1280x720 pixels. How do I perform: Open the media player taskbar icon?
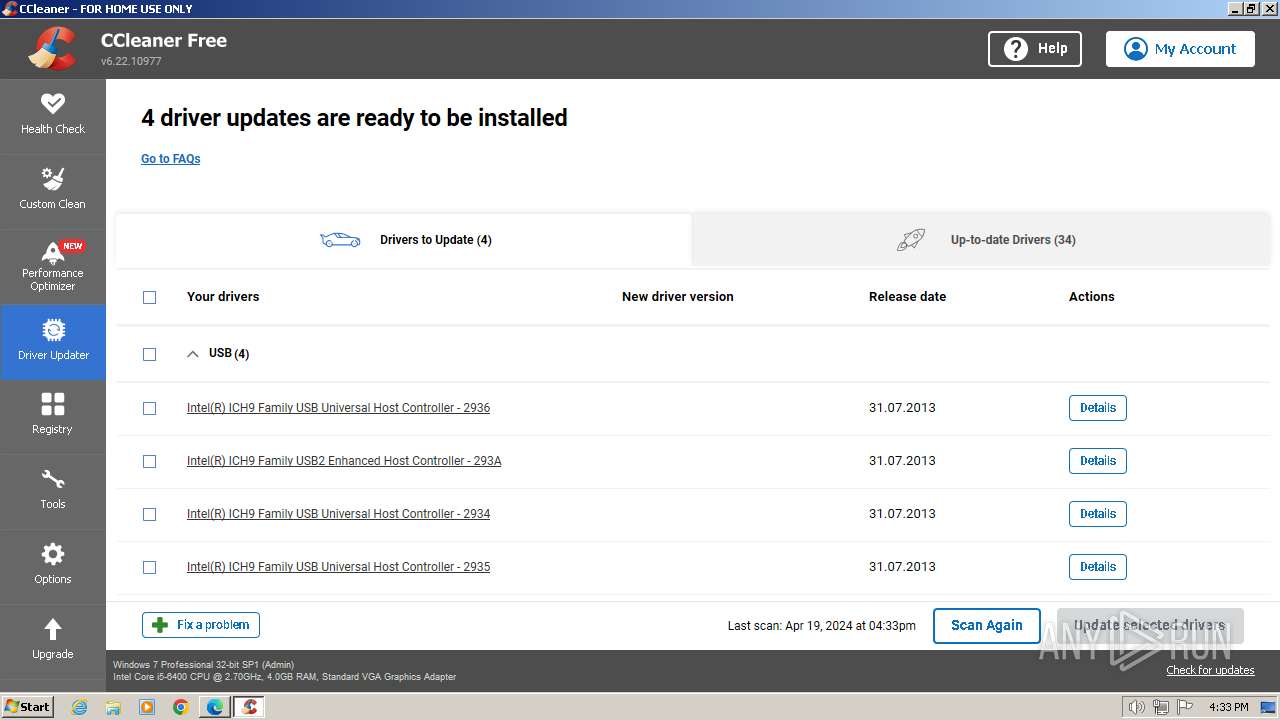tap(147, 707)
